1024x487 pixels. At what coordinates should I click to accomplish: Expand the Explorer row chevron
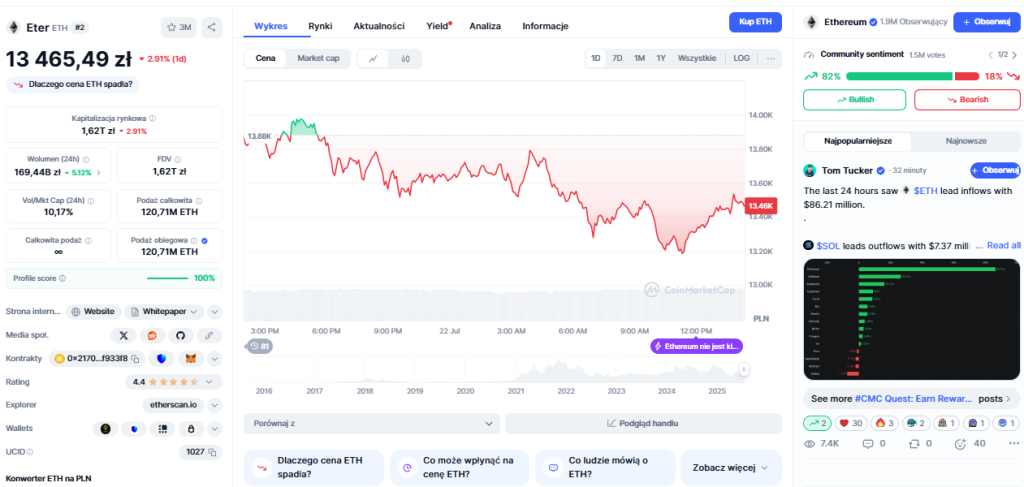pyautogui.click(x=215, y=405)
